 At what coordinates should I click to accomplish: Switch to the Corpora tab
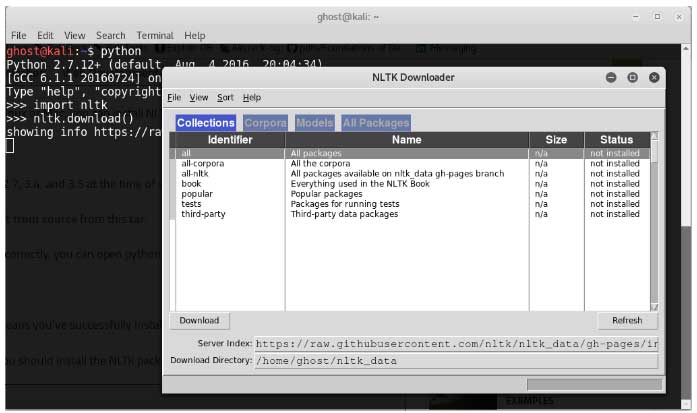(265, 123)
